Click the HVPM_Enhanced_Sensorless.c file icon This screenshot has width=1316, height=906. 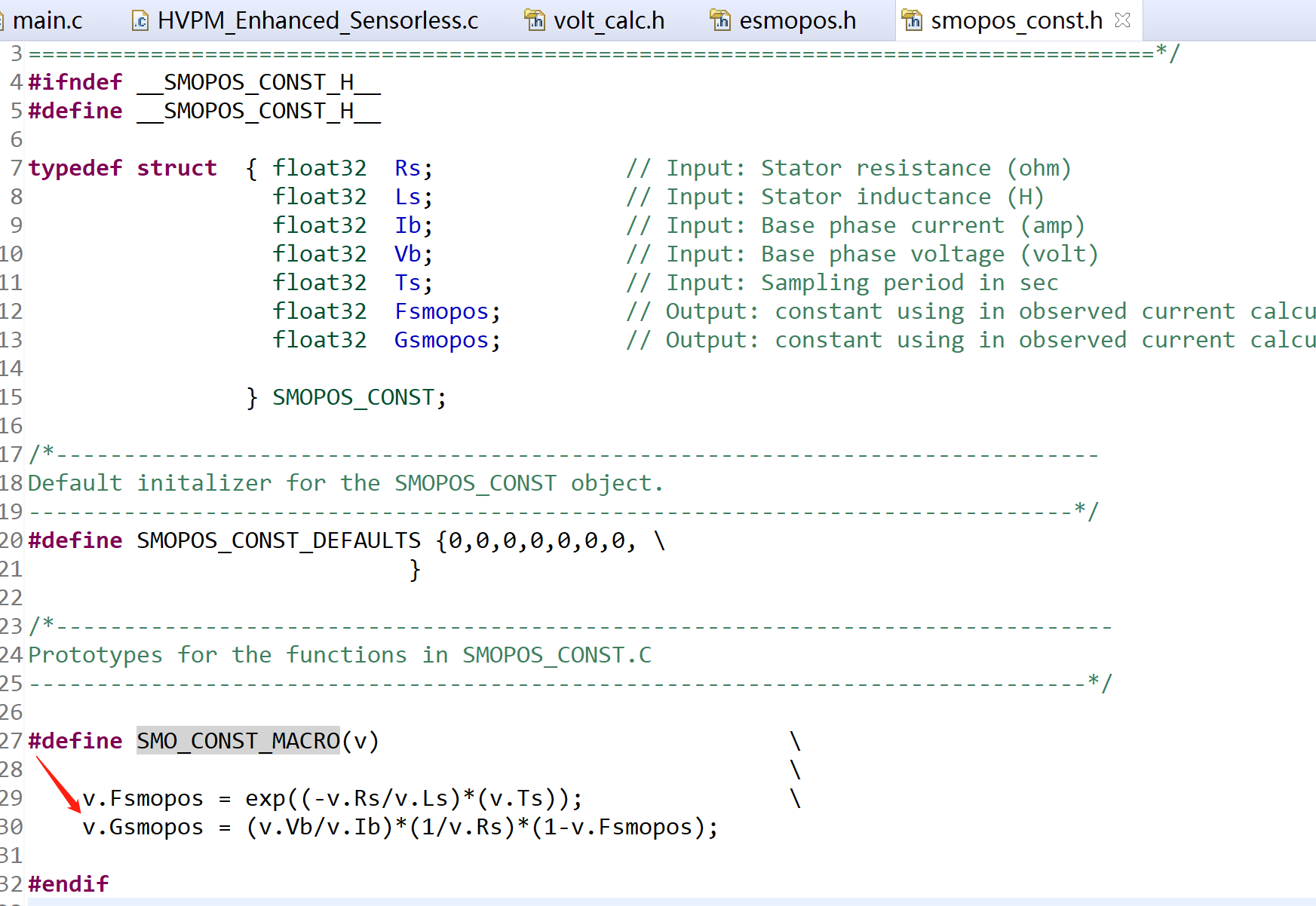tap(140, 20)
